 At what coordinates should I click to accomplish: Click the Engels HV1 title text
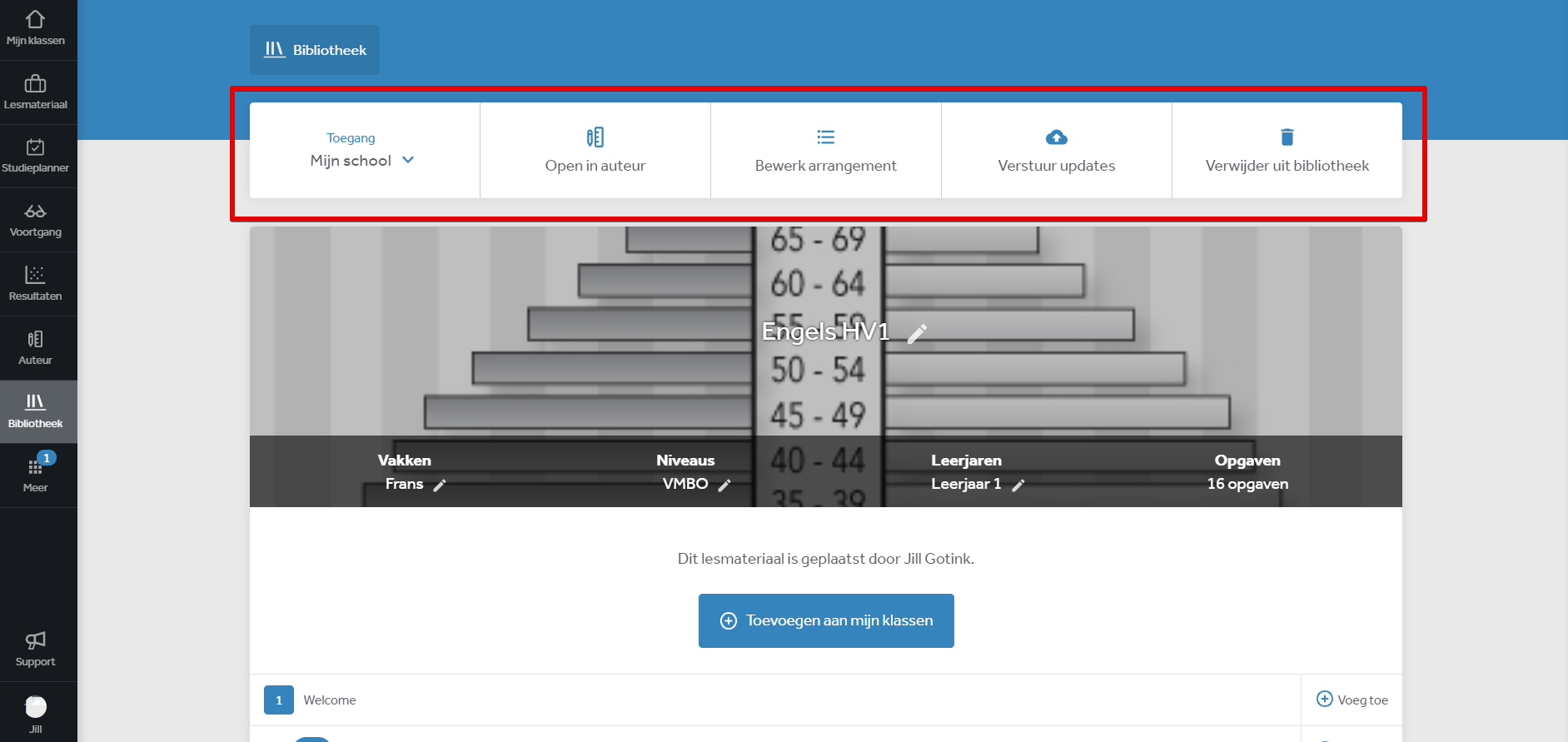tap(825, 331)
